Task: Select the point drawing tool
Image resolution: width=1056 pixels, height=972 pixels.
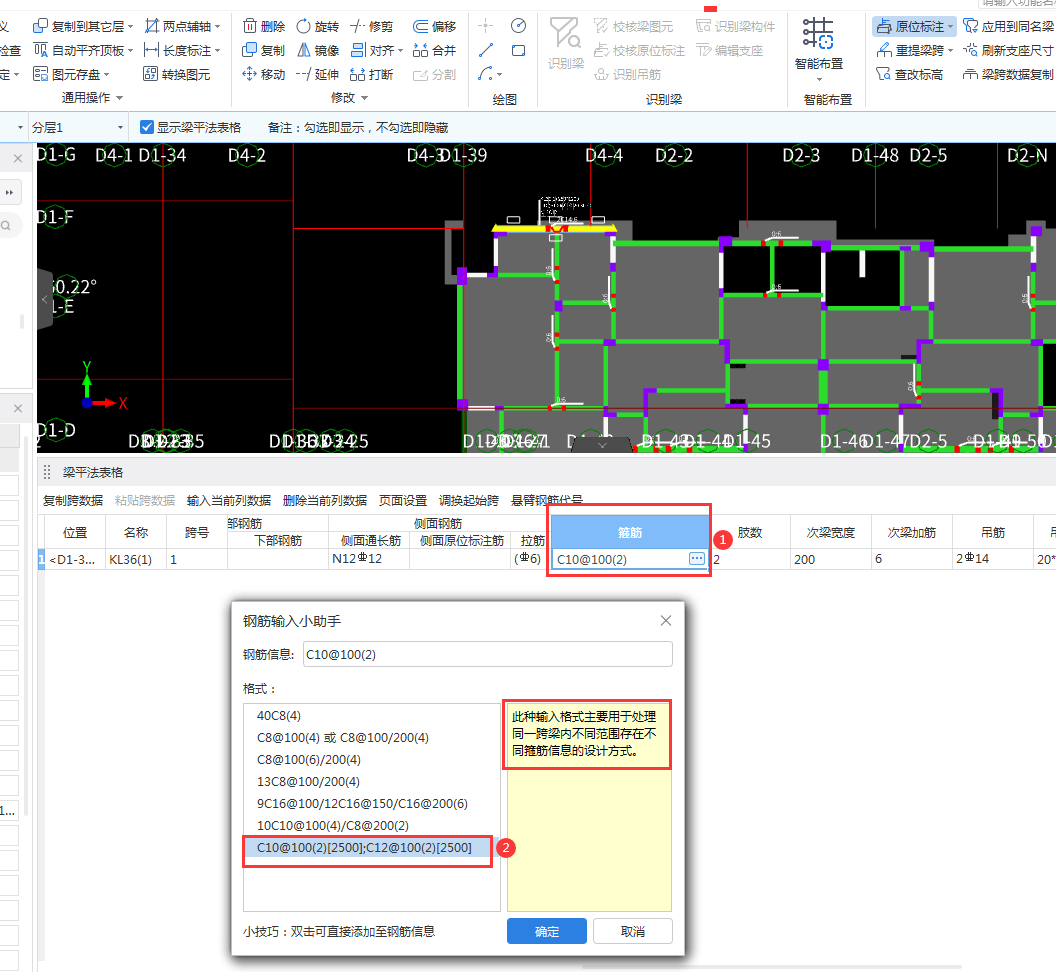Action: pyautogui.click(x=486, y=26)
